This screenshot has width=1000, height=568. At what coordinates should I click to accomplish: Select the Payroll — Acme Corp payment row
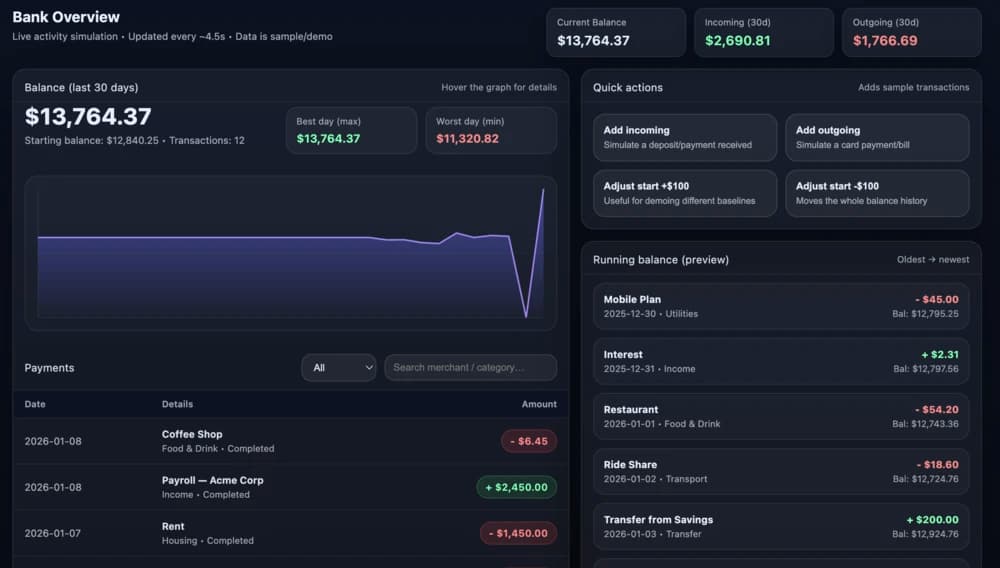point(291,487)
